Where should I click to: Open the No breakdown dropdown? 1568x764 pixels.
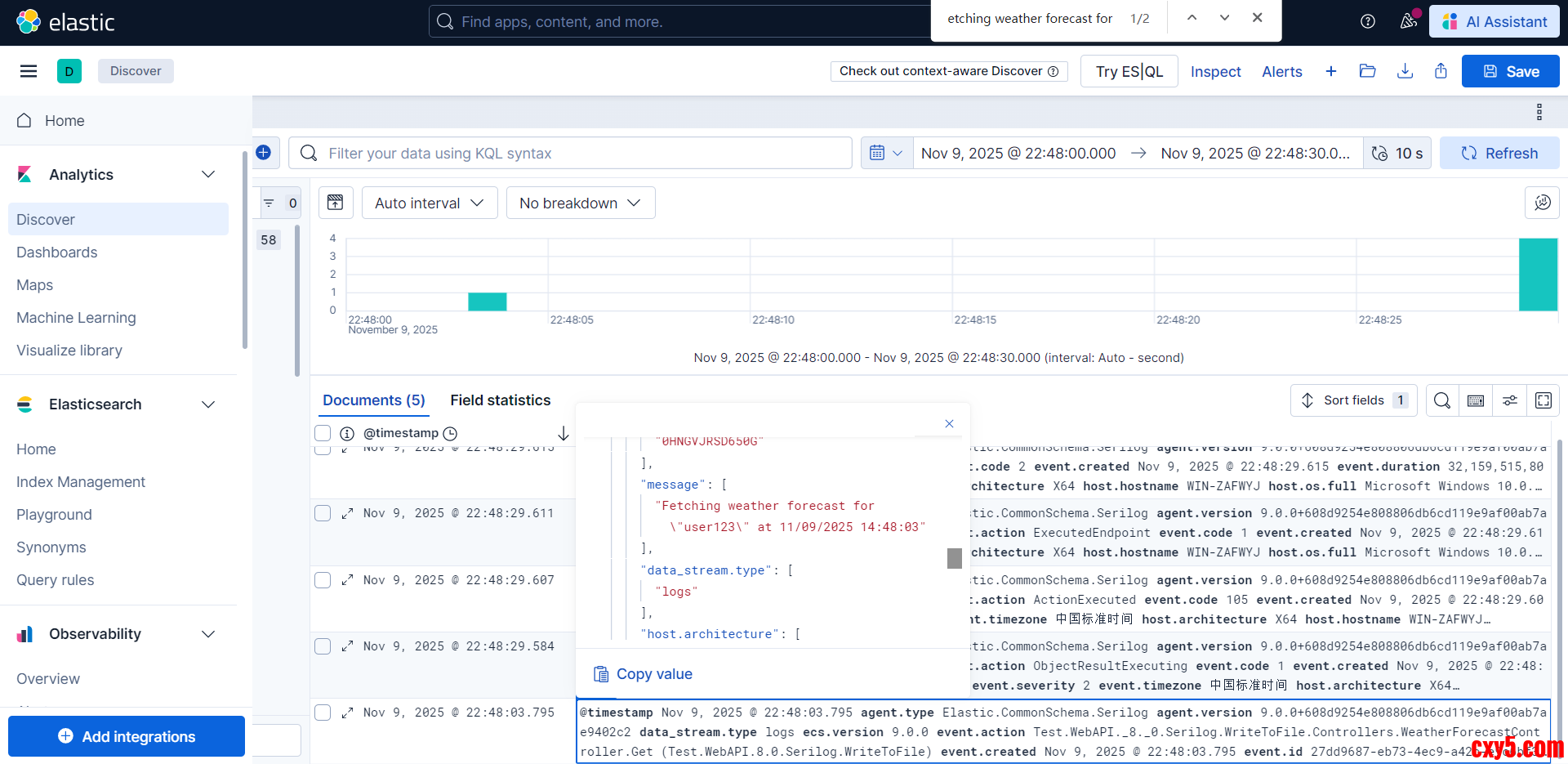(x=580, y=203)
